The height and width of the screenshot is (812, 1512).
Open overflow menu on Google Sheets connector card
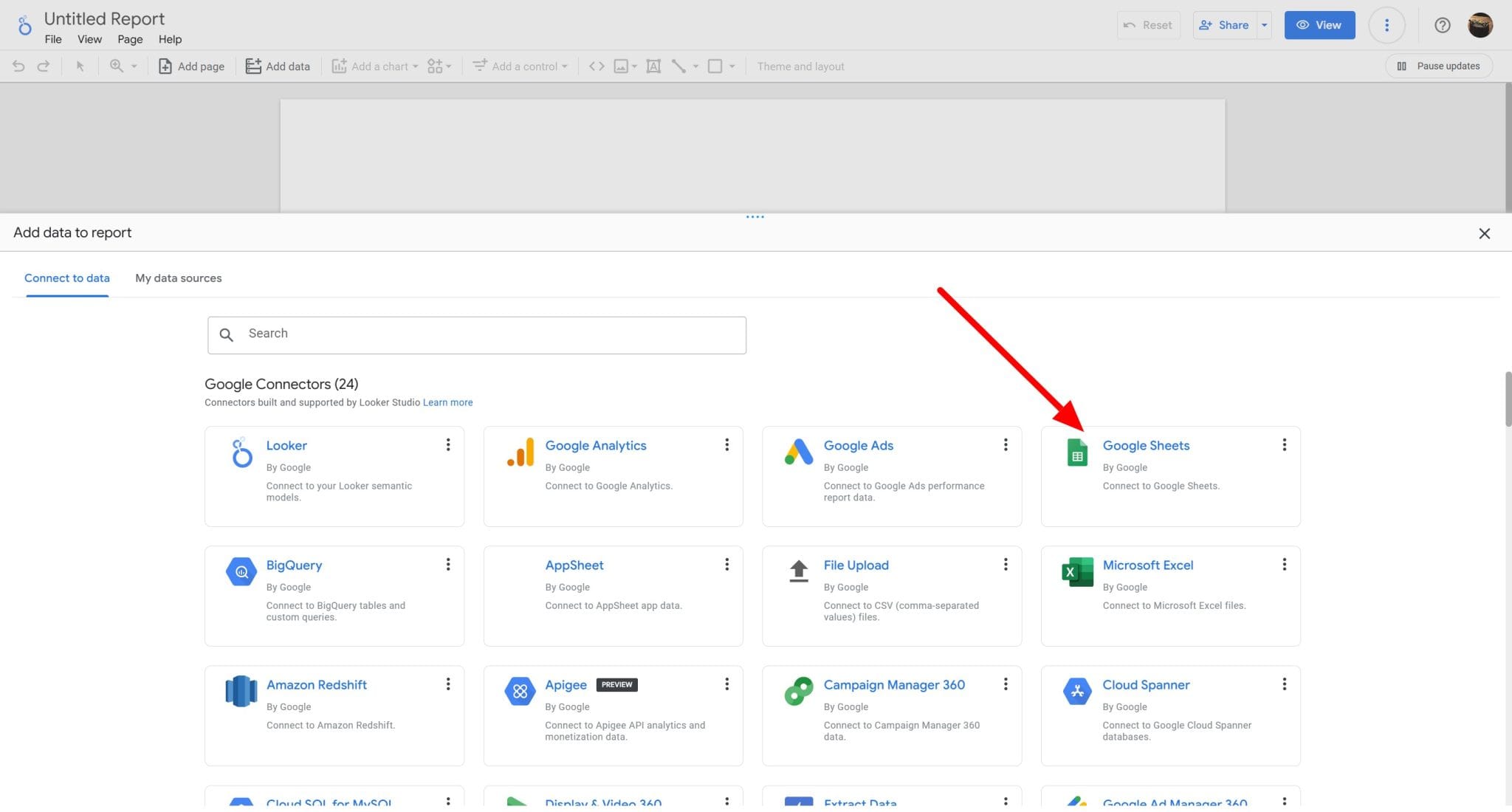pyautogui.click(x=1285, y=444)
